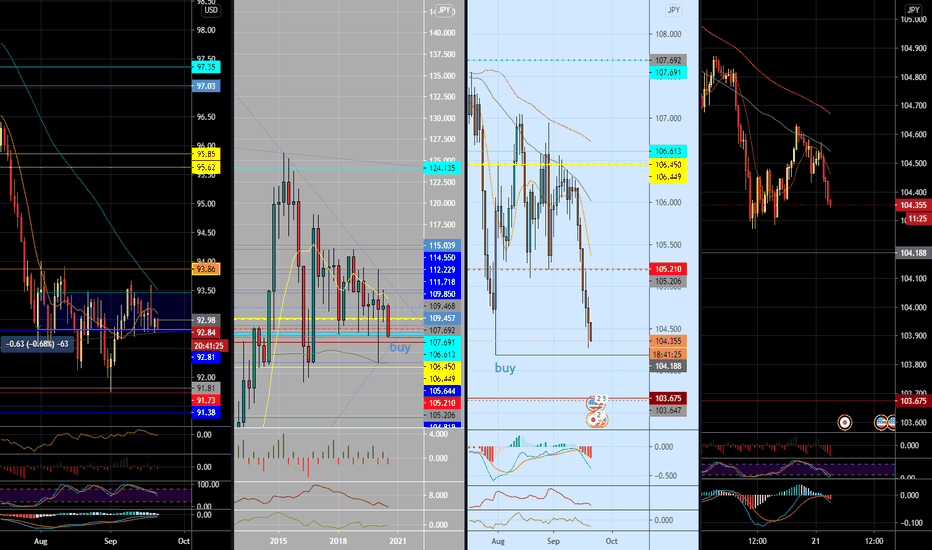Select the 'buy' text note on gray chart
This screenshot has width=932, height=550.
(400, 347)
